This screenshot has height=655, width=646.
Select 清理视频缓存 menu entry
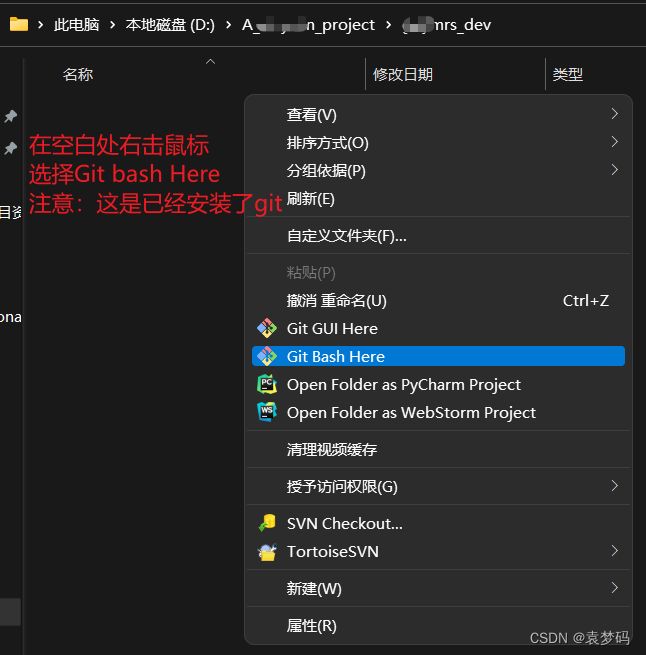tap(438, 449)
